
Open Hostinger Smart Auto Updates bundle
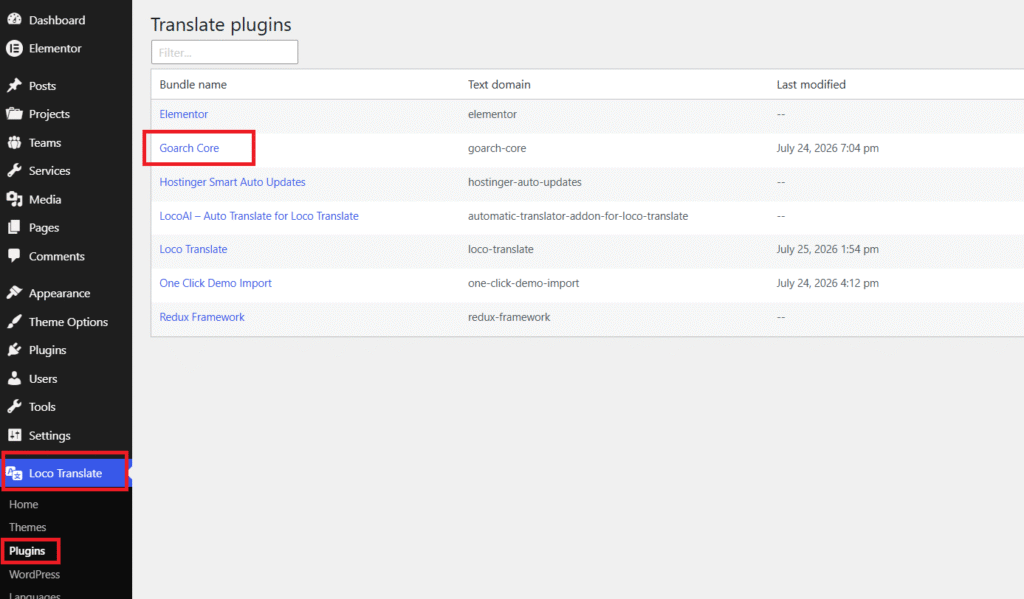pos(232,182)
